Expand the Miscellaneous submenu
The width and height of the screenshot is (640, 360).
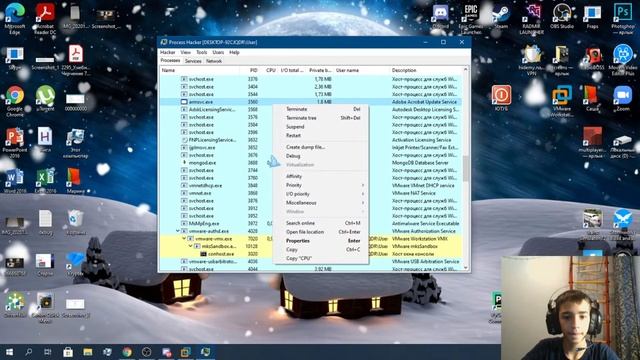click(321, 203)
